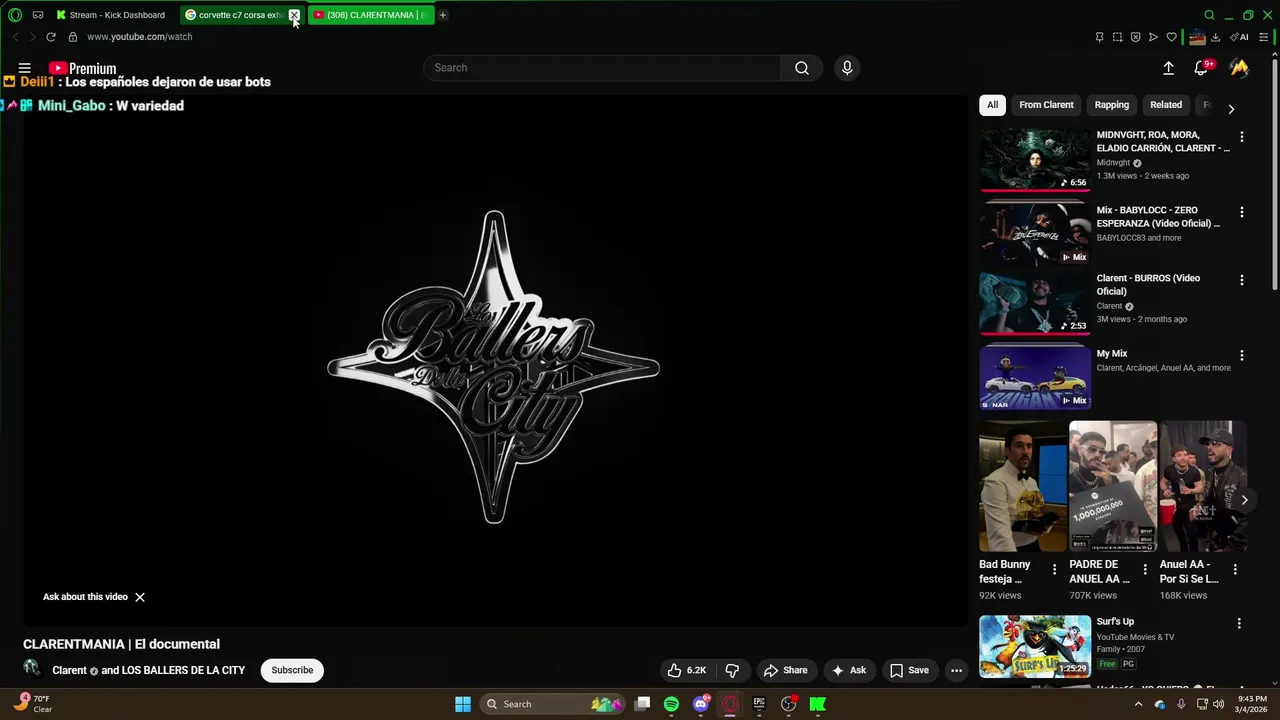Search tabs with the green magnifier icon
The height and width of the screenshot is (720, 1280).
pyautogui.click(x=1209, y=15)
